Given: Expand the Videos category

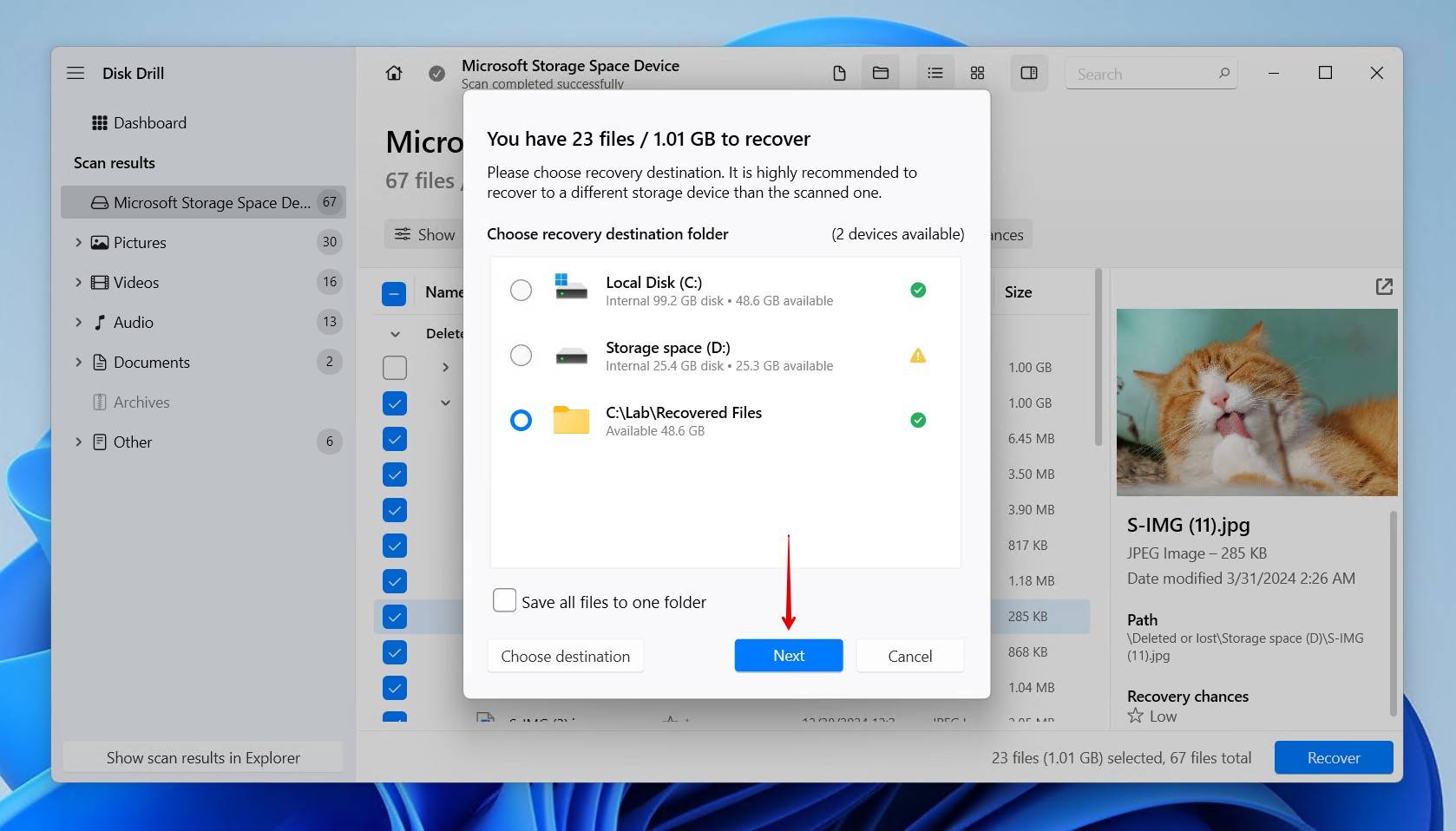Looking at the screenshot, I should 77,282.
